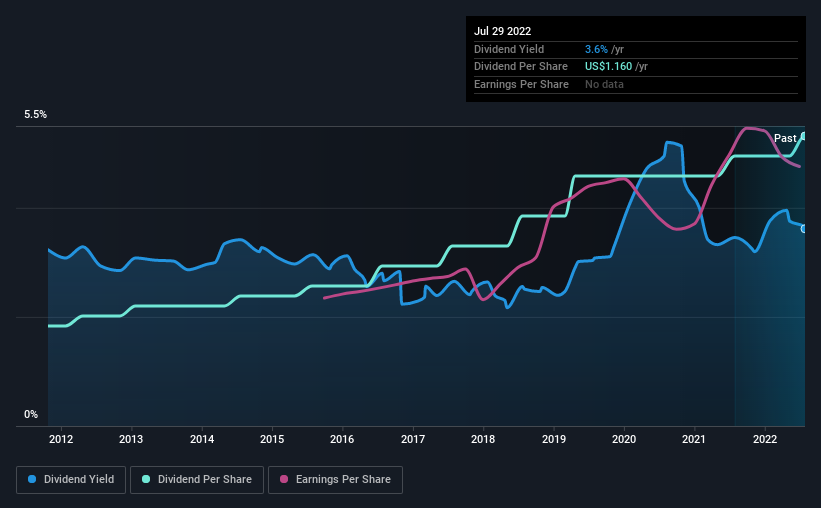This screenshot has width=821, height=508.
Task: Select the 2018 x-axis label
Action: pos(483,439)
